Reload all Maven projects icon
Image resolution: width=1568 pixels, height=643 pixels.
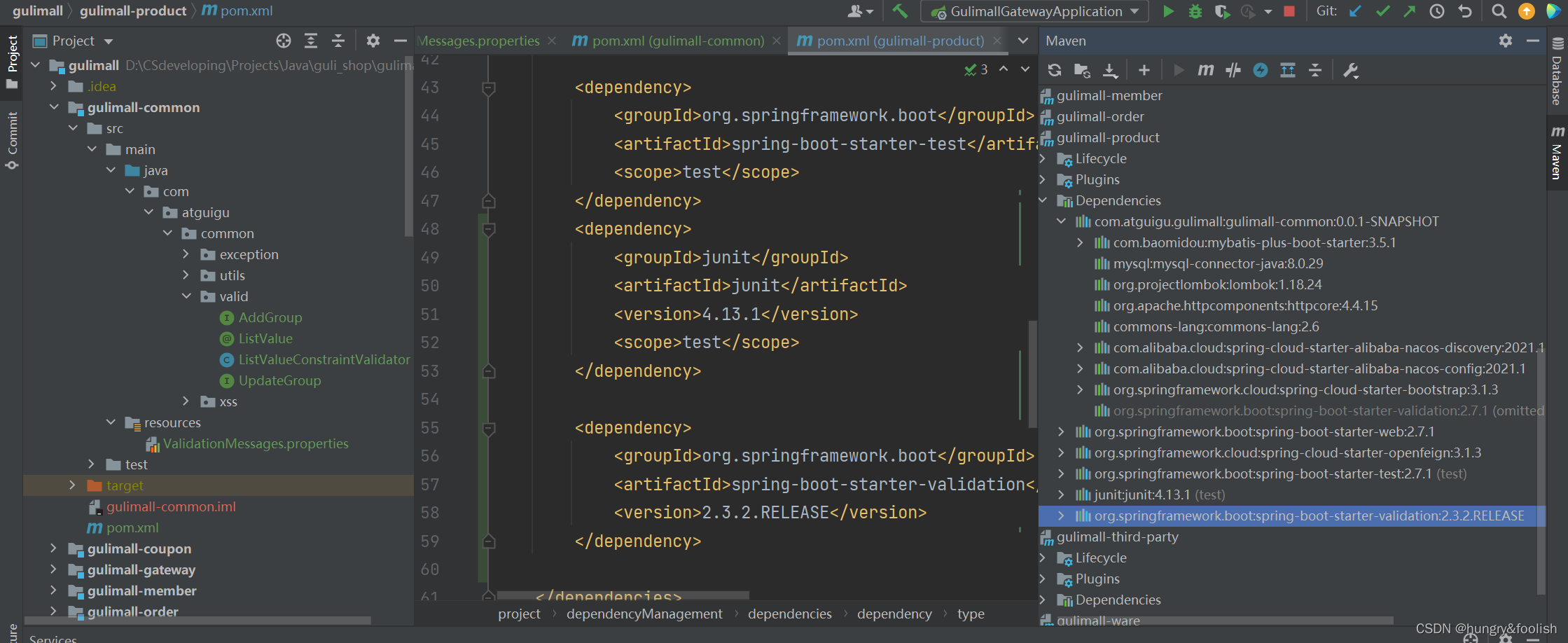(1055, 70)
